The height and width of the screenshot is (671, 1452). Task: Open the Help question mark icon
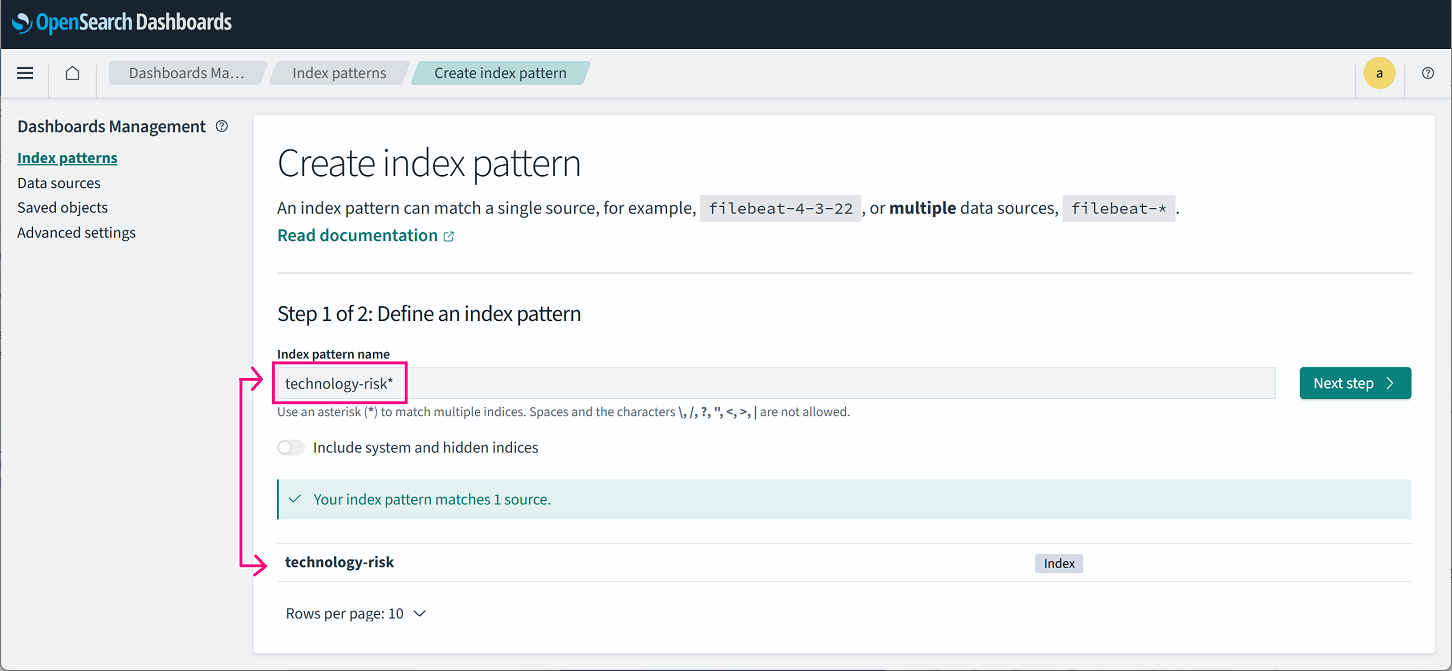pos(1427,73)
